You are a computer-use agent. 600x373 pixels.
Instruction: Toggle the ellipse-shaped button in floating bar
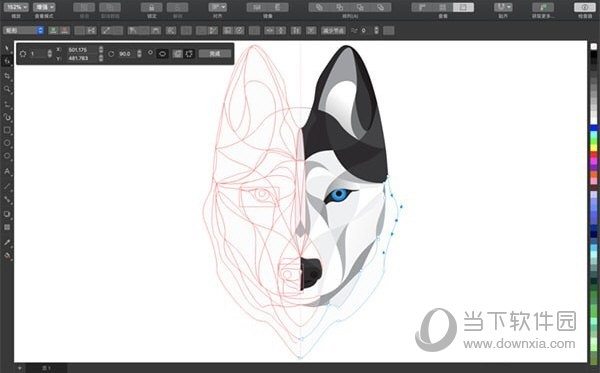pos(162,54)
